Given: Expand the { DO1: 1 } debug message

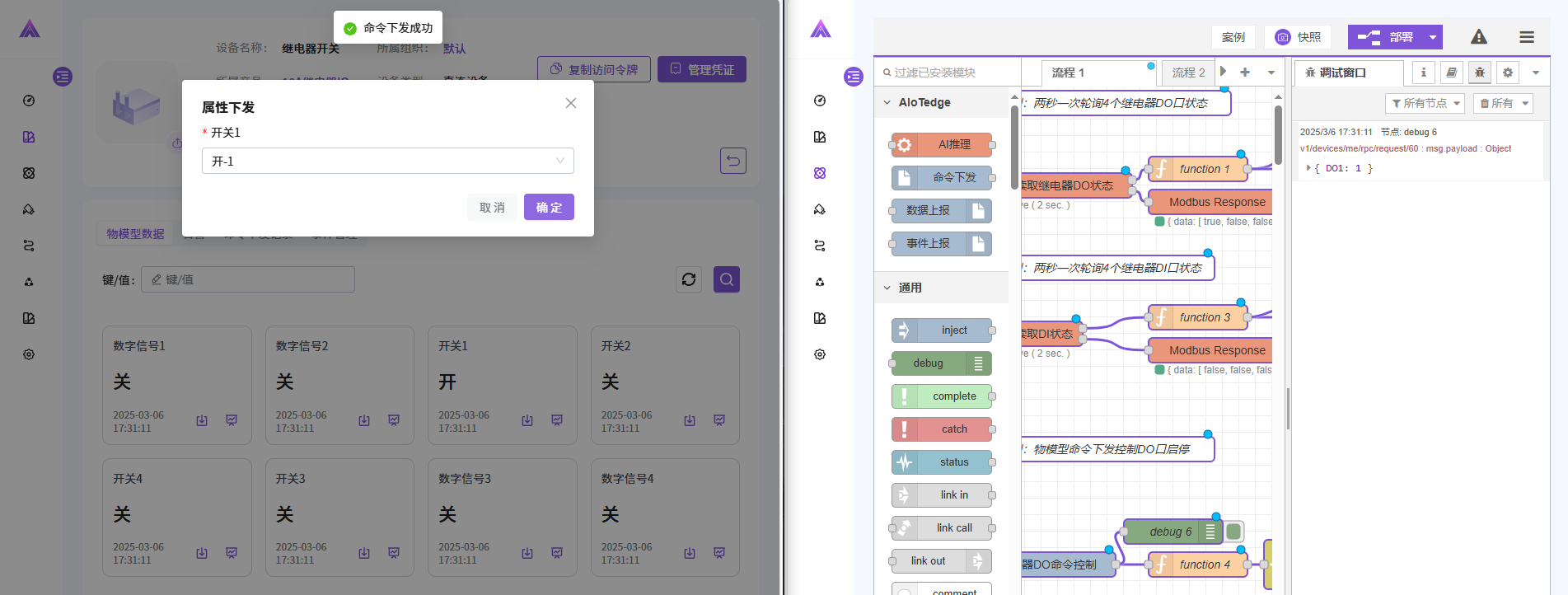Looking at the screenshot, I should coord(1308,168).
